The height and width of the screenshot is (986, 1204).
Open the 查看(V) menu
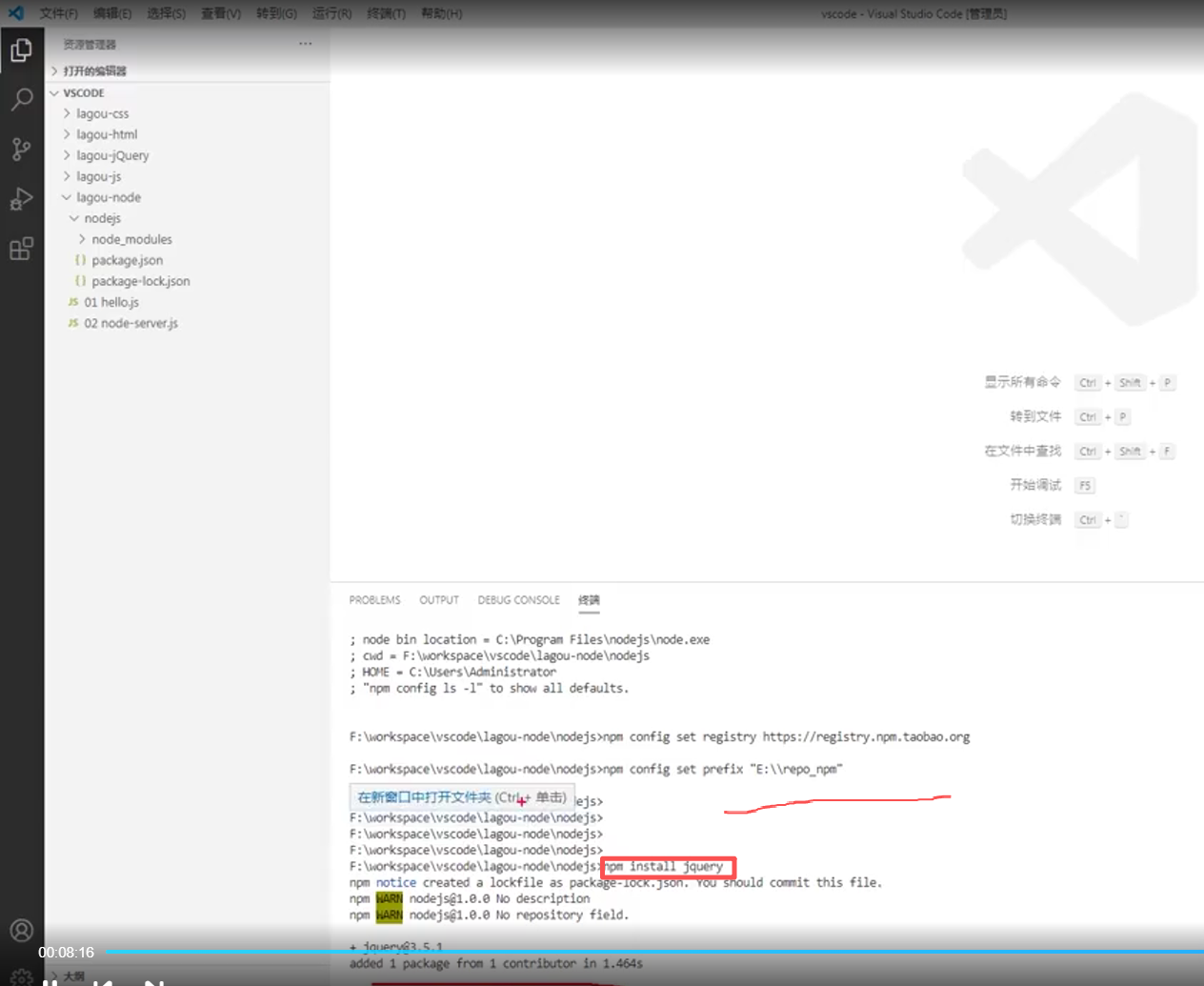pos(221,13)
